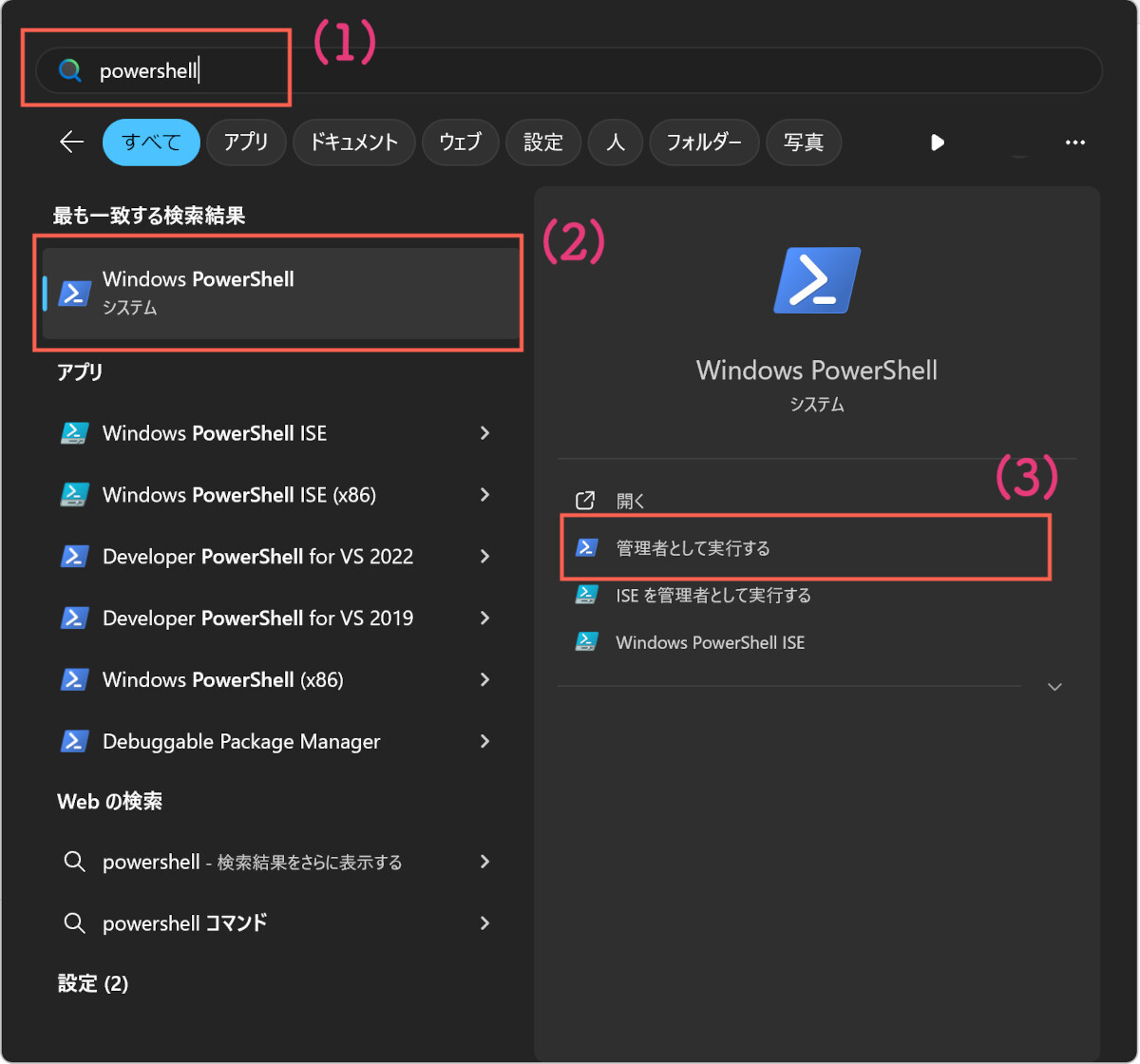1140x1064 pixels.
Task: Click the Debuggable Package Manager icon
Action: pos(74,741)
